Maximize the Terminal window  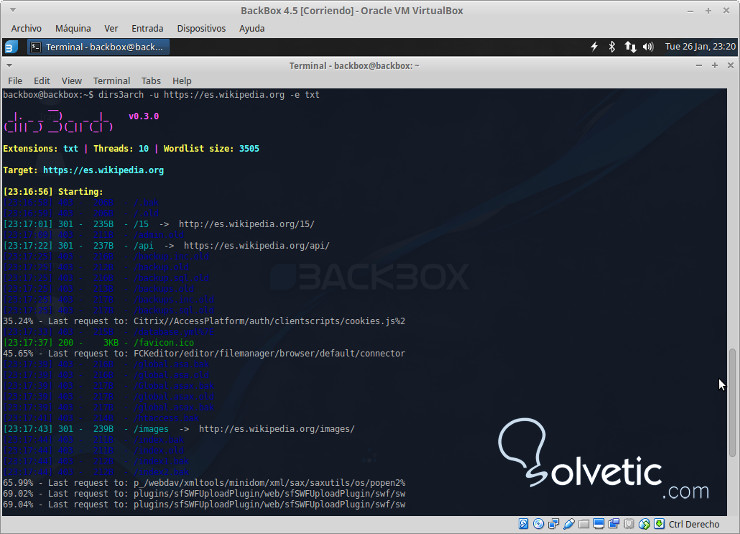(715, 66)
